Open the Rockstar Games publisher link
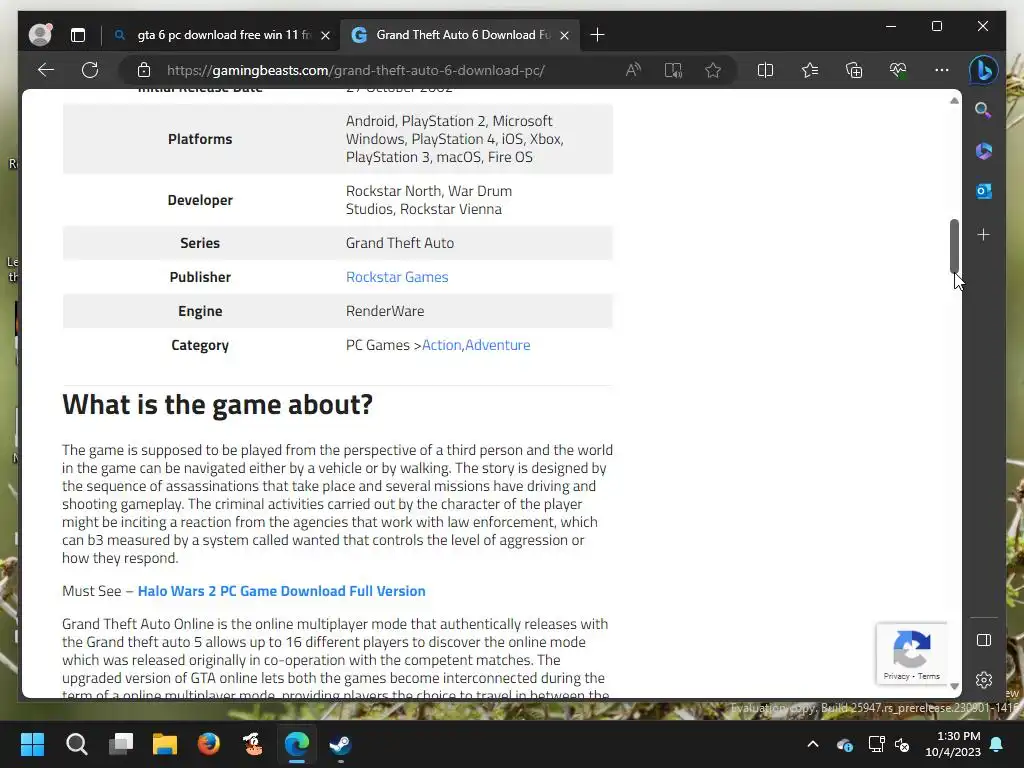This screenshot has height=768, width=1024. coord(397,277)
